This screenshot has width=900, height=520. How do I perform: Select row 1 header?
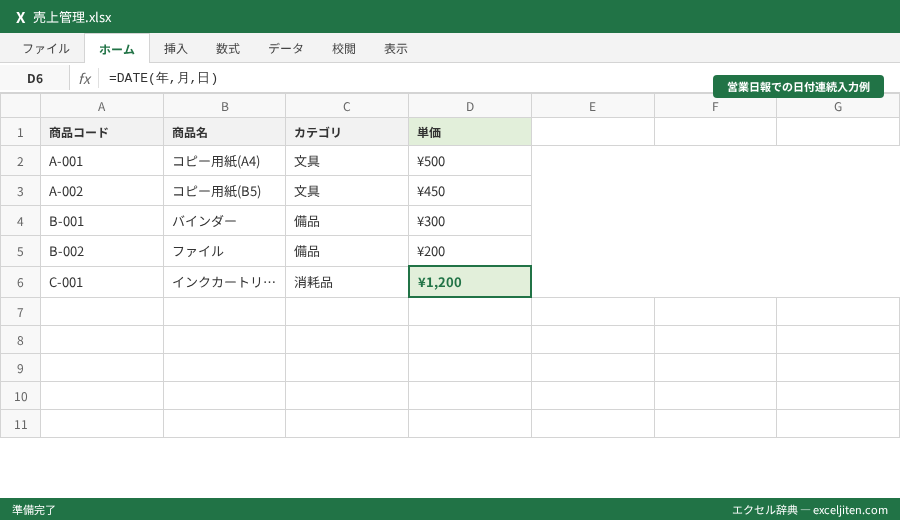point(20,132)
